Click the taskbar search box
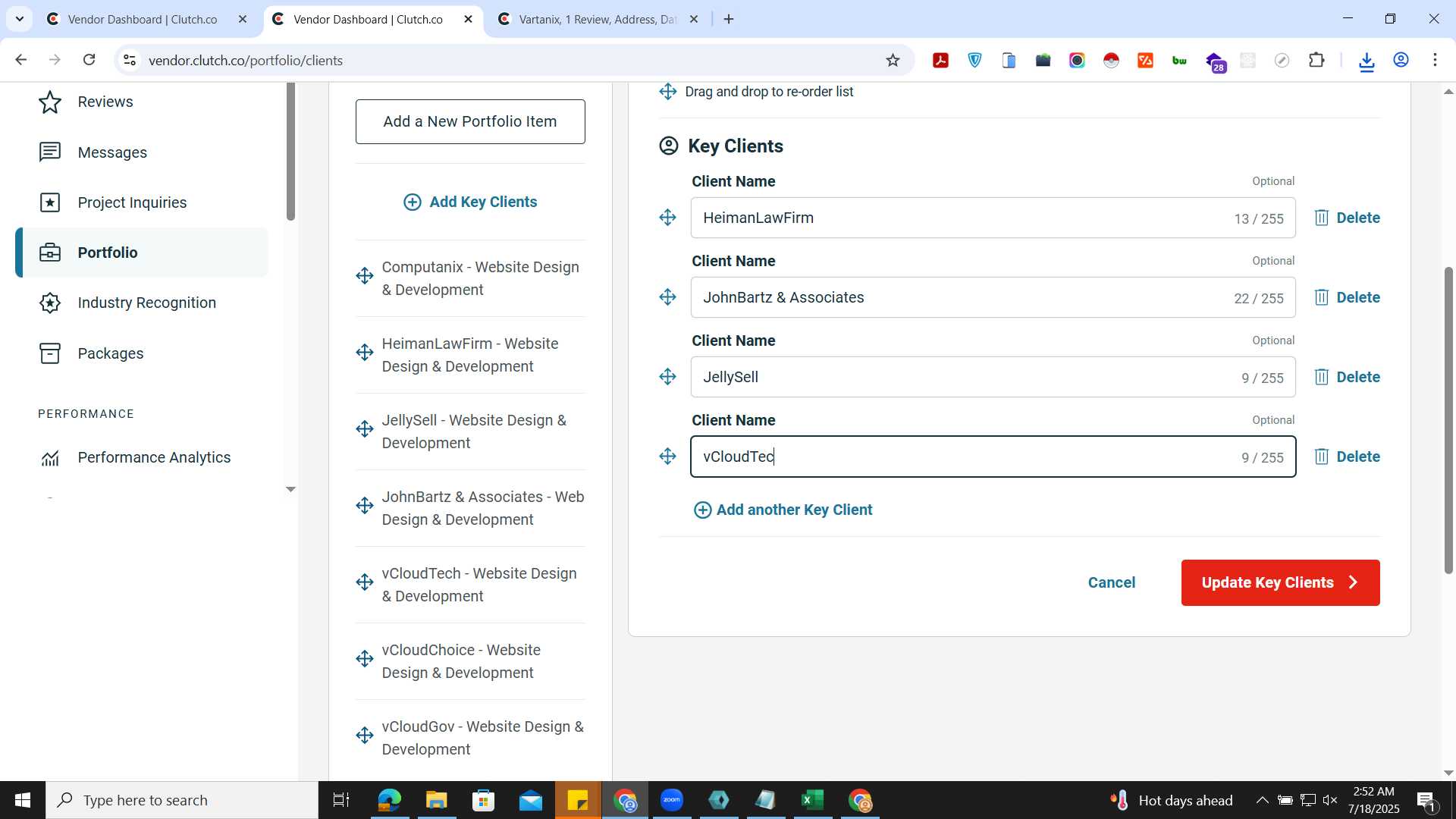The height and width of the screenshot is (819, 1456). [182, 800]
